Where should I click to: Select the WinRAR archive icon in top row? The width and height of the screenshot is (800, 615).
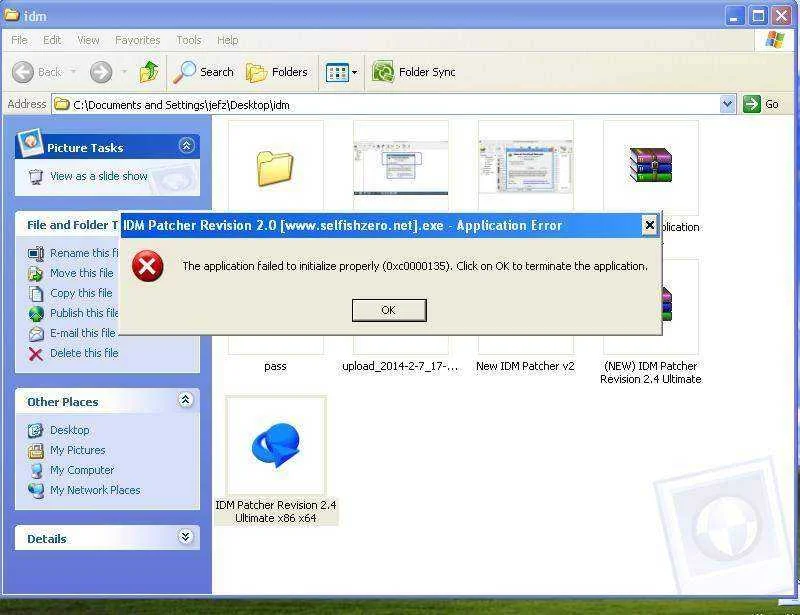tap(651, 165)
